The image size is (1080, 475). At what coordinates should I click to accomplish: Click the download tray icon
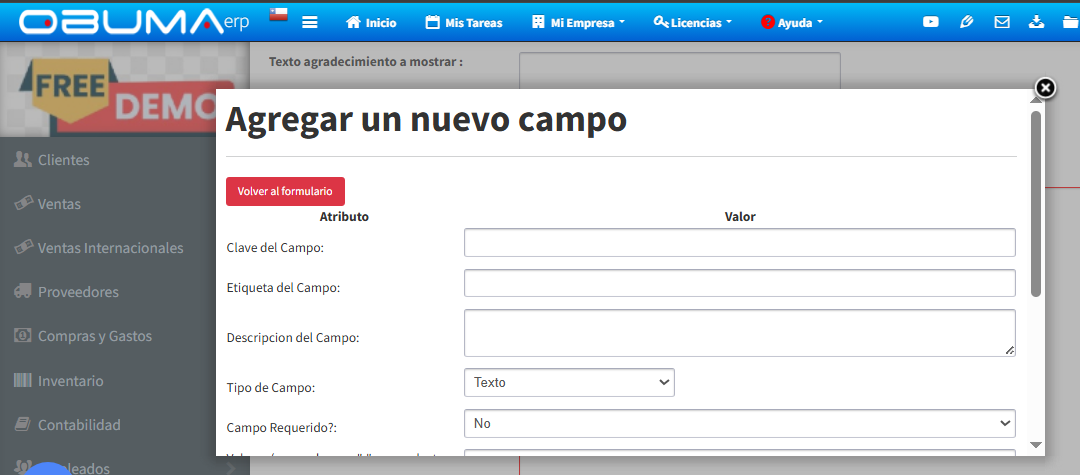click(1036, 22)
